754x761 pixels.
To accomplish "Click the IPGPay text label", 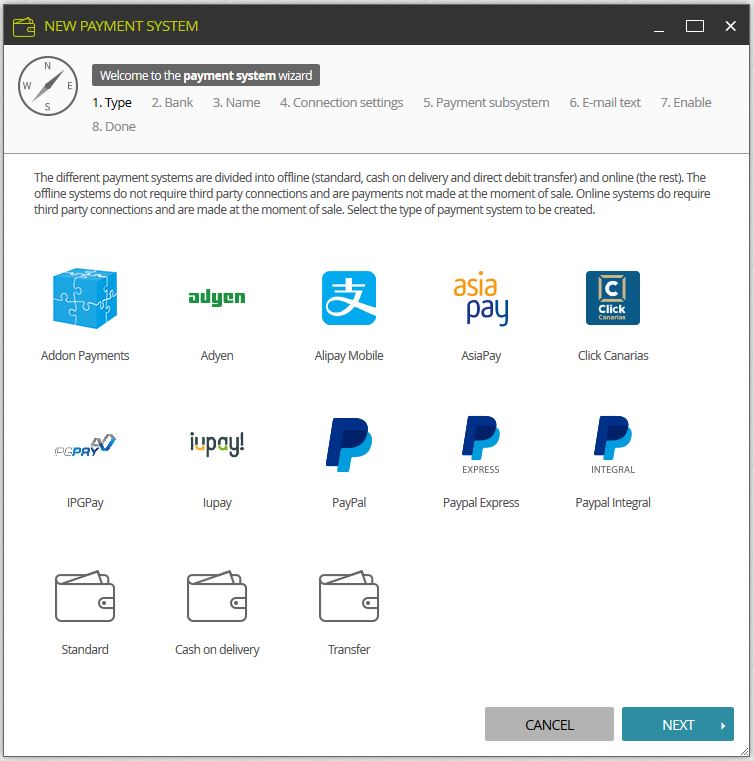I will tap(85, 503).
